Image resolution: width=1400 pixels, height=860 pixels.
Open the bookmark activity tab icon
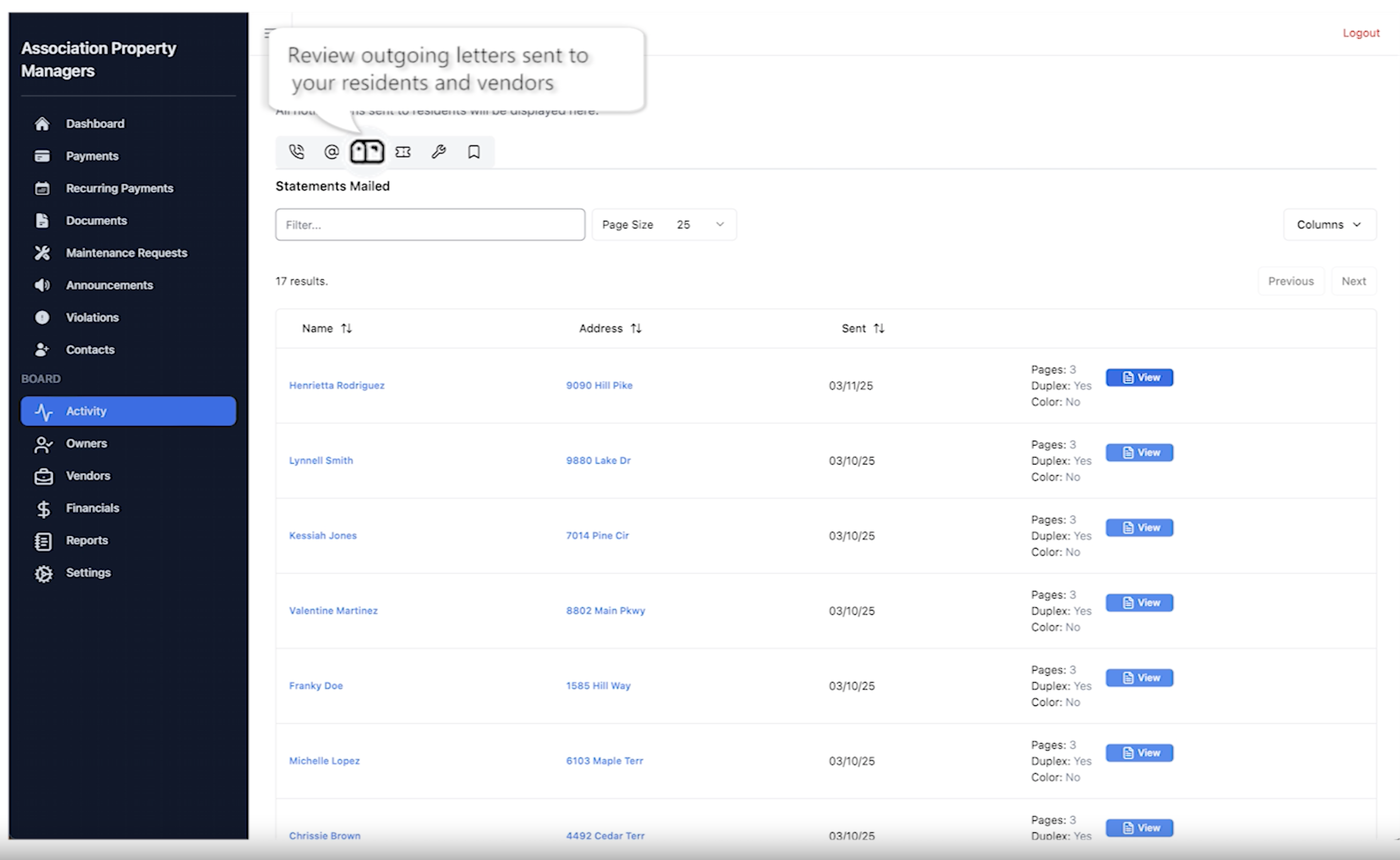click(473, 152)
